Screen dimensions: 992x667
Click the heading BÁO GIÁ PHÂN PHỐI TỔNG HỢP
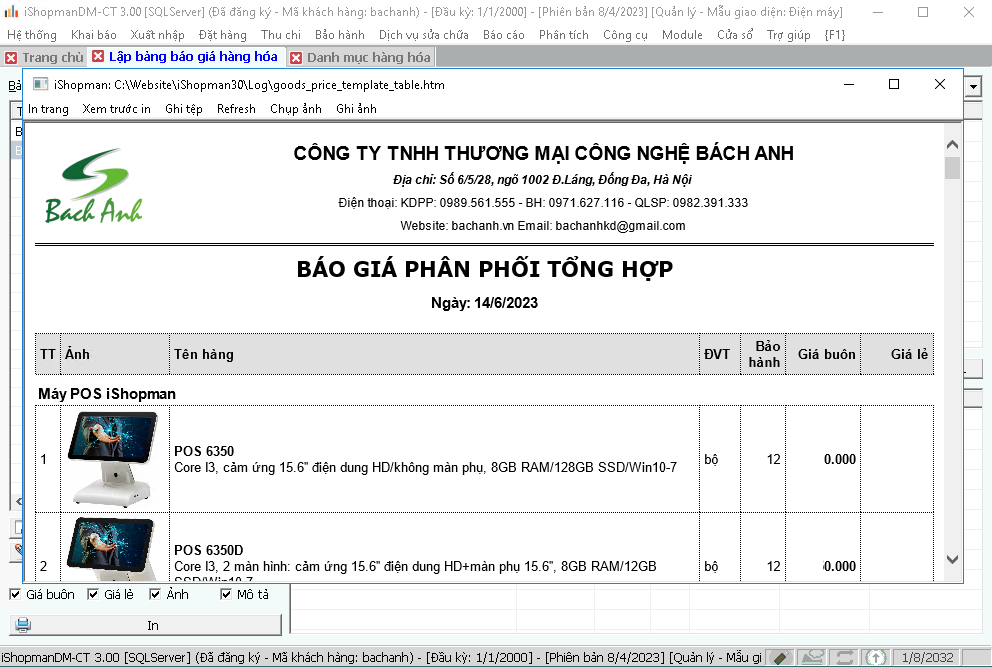click(x=485, y=269)
